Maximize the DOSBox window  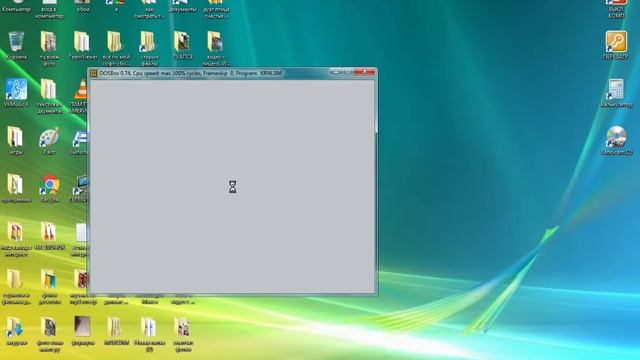tap(347, 72)
